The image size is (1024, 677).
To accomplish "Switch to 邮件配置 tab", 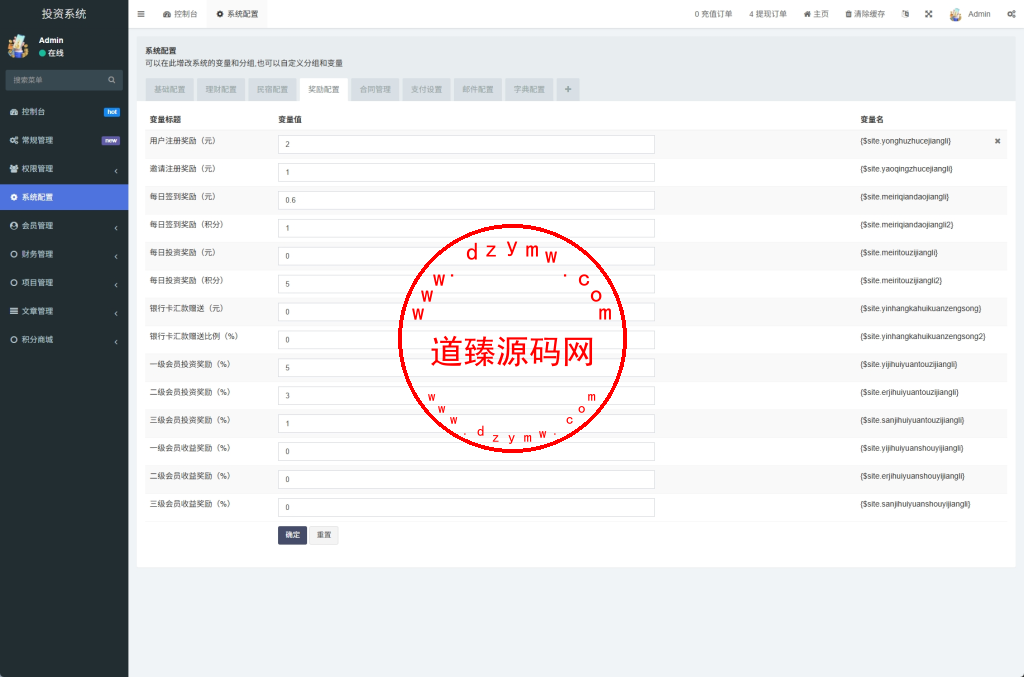I will coord(478,89).
